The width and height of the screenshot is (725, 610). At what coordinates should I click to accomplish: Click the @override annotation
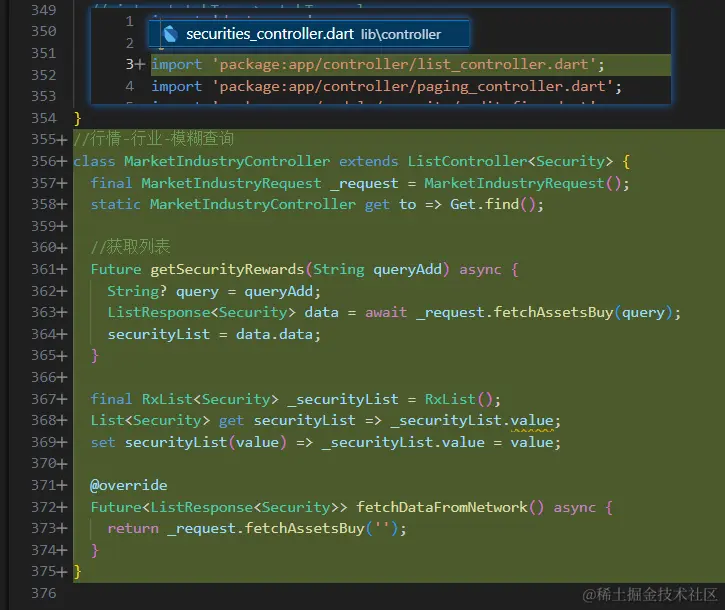129,485
